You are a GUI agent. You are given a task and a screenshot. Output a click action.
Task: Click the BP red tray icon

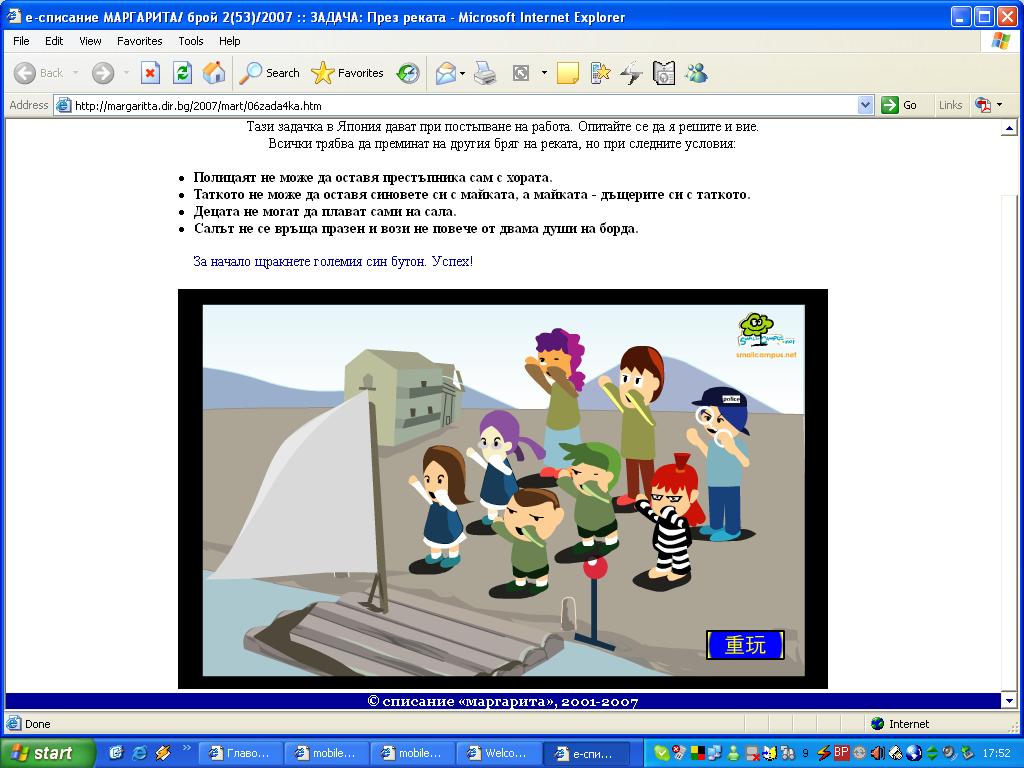841,752
